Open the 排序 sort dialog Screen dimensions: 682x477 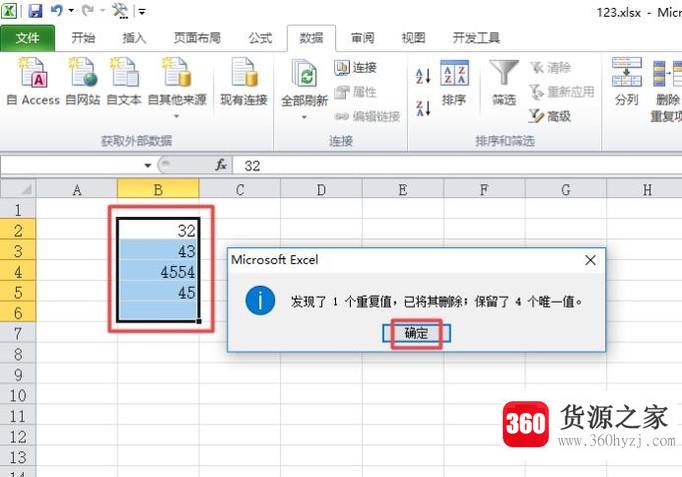[454, 83]
